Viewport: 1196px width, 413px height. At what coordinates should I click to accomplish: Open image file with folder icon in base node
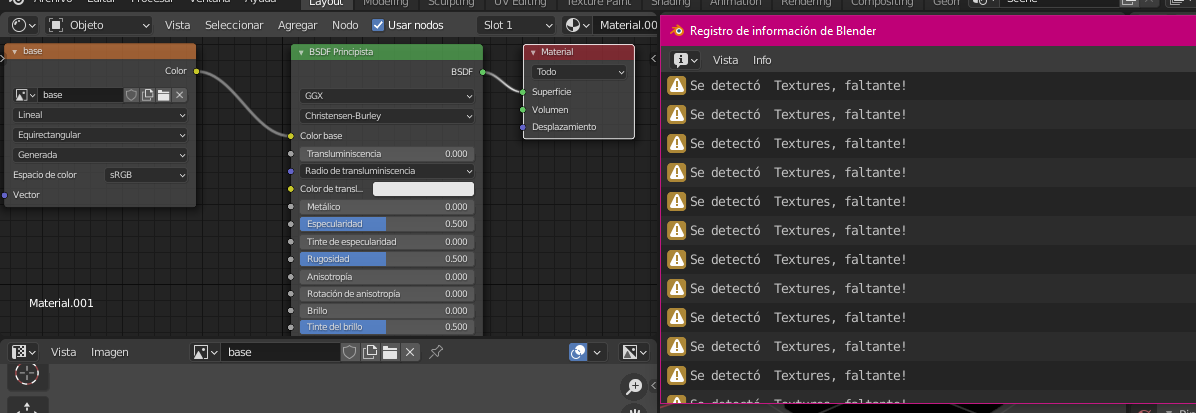164,95
